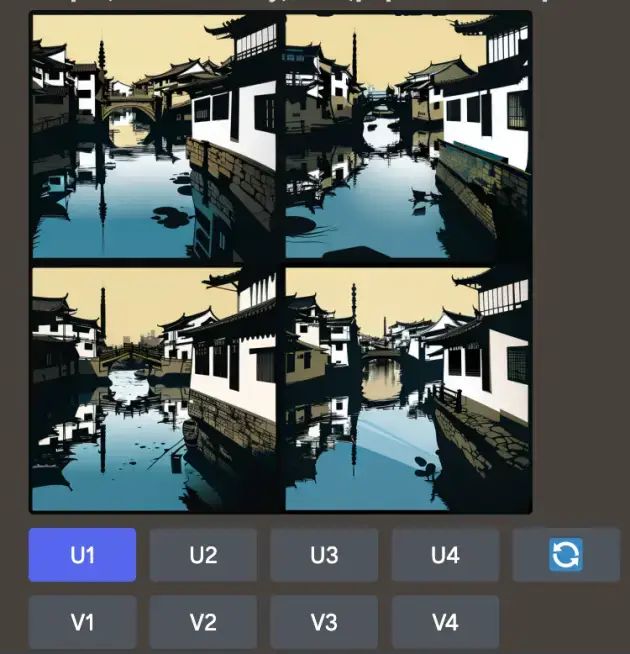Open the bottom-left generated canal image
Viewport: 630px width, 654px height.
click(x=154, y=389)
